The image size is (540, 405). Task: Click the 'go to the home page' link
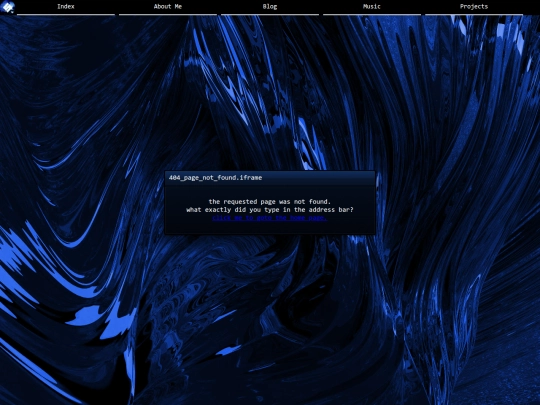[270, 218]
